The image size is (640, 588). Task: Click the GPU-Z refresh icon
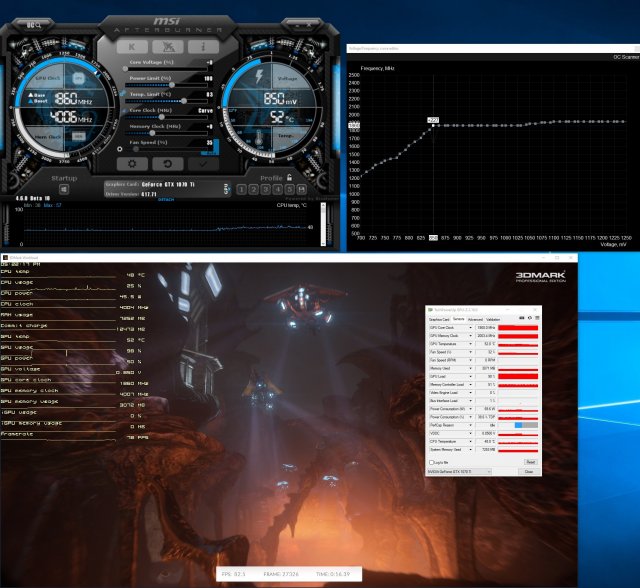click(x=530, y=318)
